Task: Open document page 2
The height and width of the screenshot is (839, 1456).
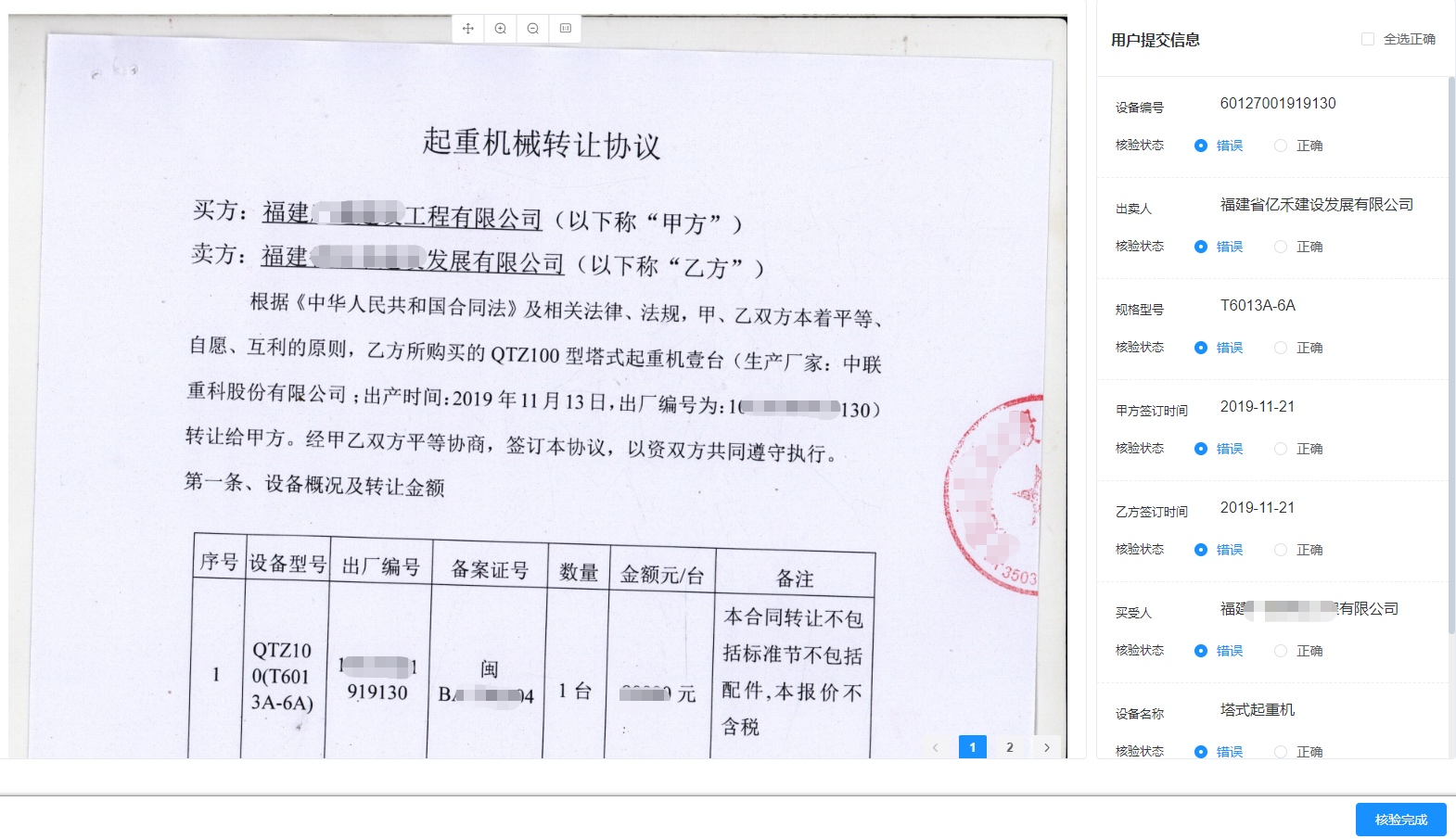Action: coord(1010,747)
